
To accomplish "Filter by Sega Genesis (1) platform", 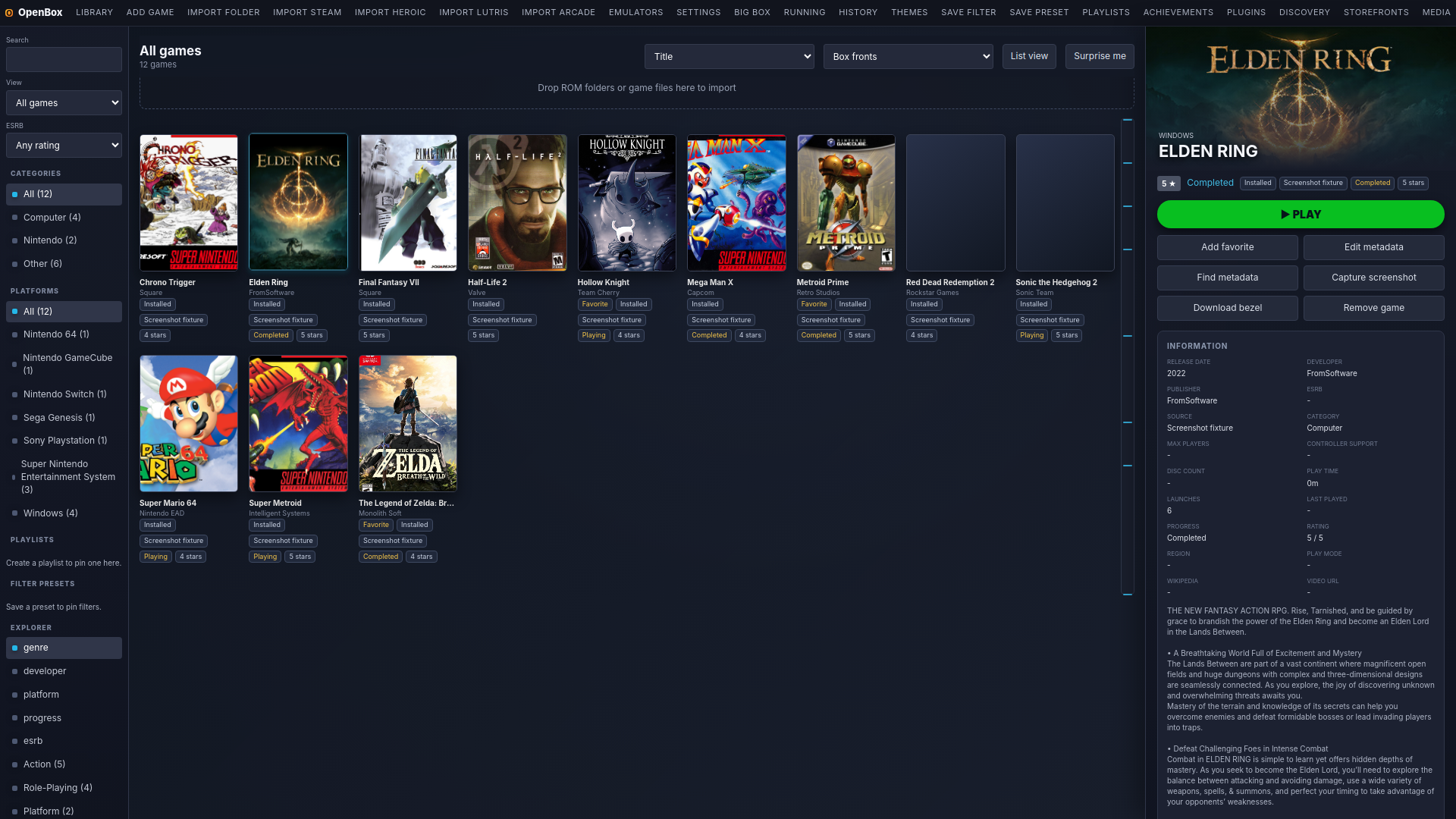I will (x=64, y=418).
